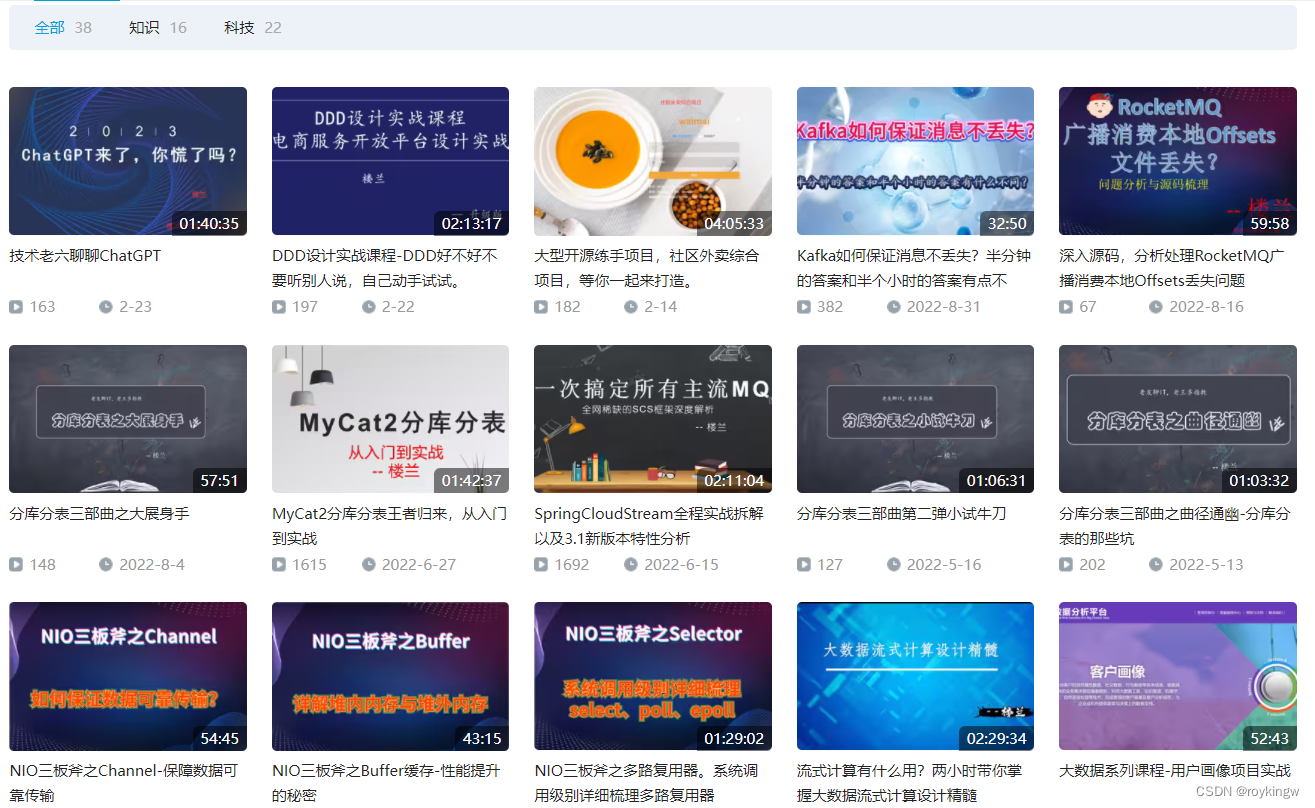The width and height of the screenshot is (1315, 808).
Task: Click play-count icon beside 67
Action: tap(1066, 307)
